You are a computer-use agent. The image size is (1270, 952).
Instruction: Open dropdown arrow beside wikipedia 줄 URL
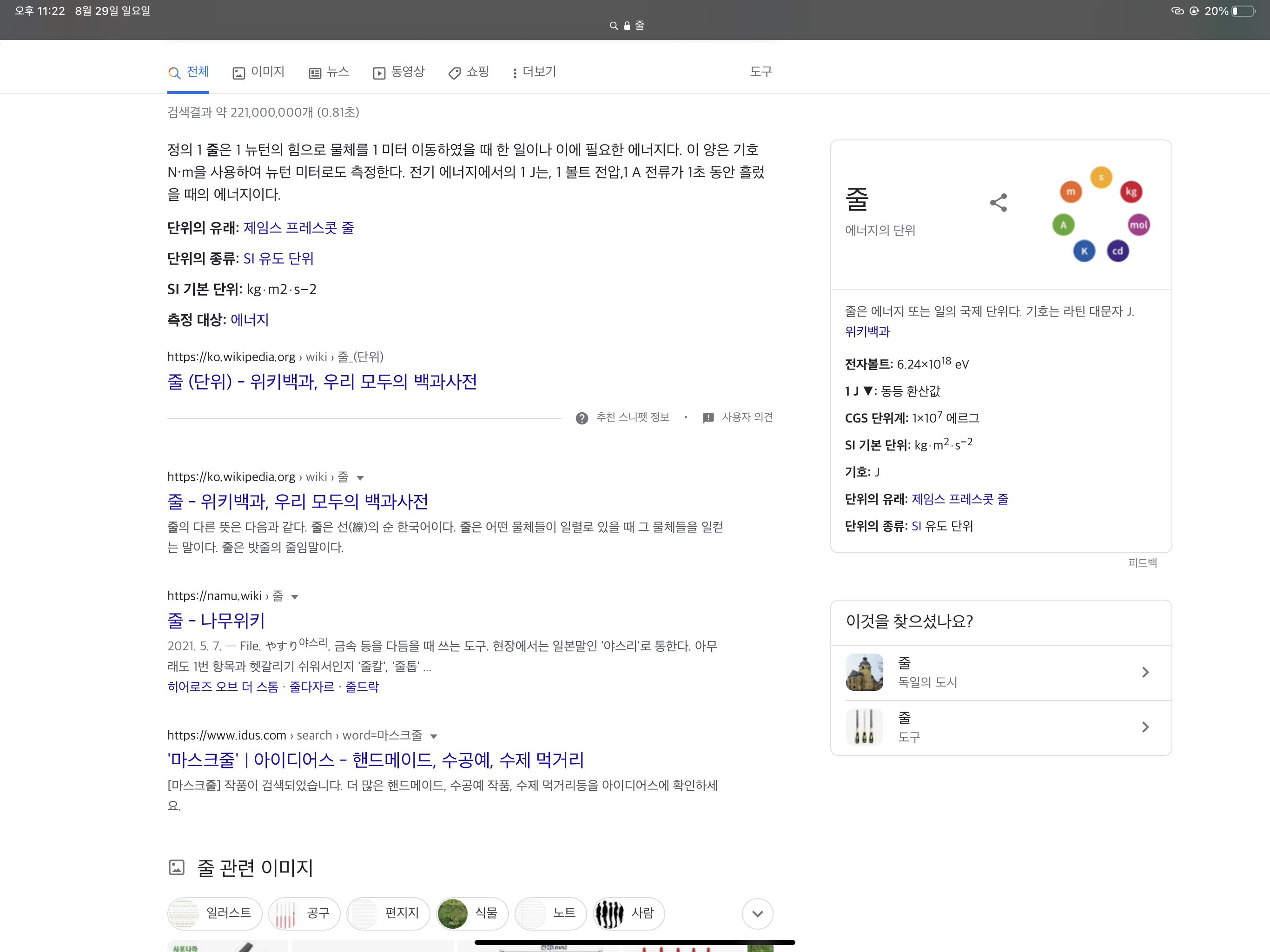click(360, 478)
